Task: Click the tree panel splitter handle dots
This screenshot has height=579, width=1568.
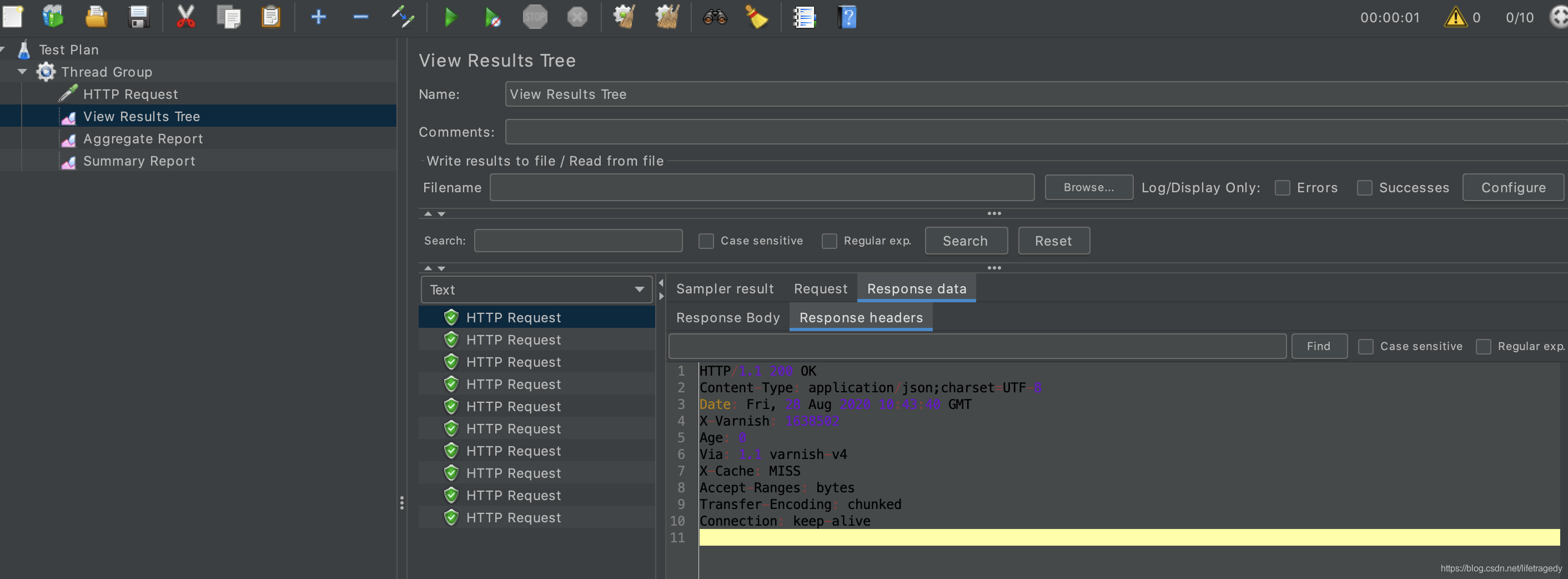Action: coord(402,503)
